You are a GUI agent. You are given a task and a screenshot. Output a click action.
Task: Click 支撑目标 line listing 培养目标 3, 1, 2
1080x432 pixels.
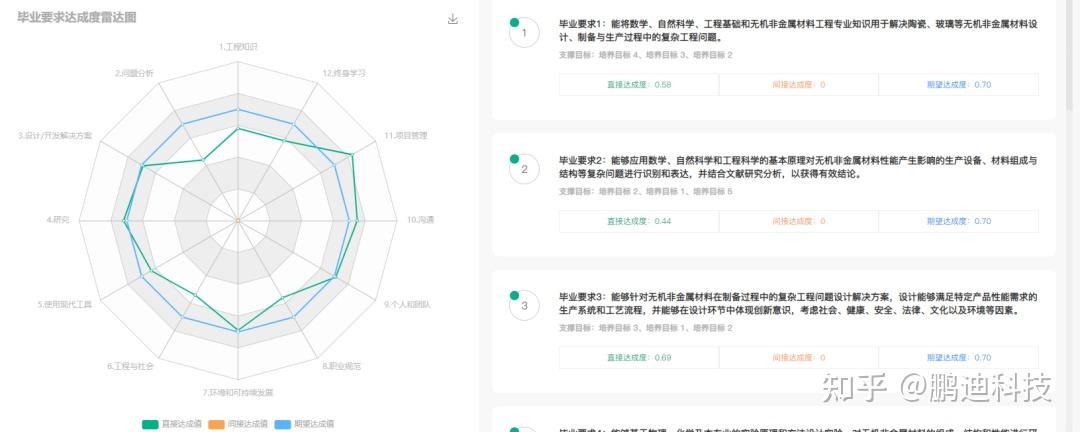645,328
